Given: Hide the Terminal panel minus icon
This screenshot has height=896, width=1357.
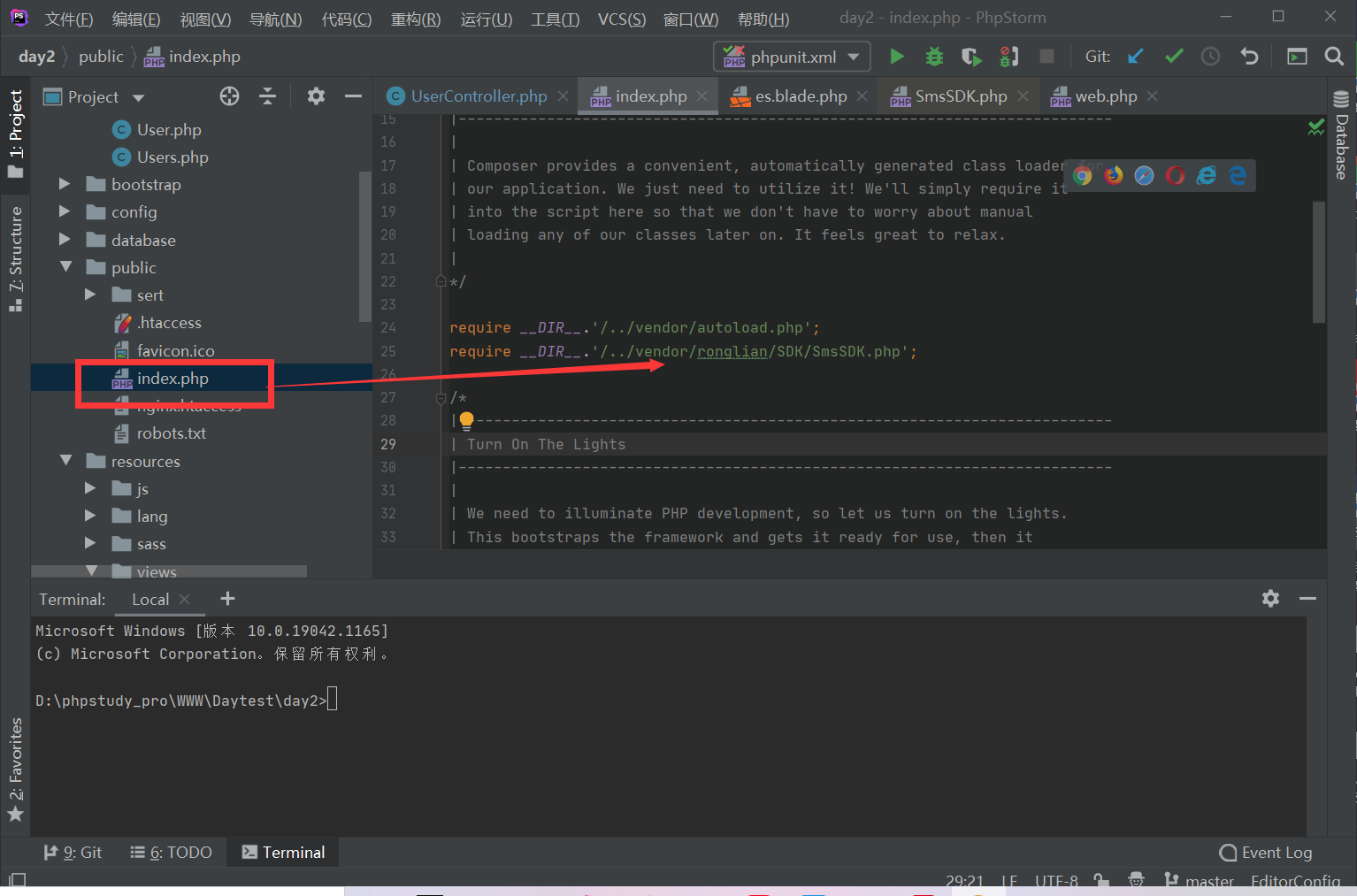Looking at the screenshot, I should [x=1307, y=599].
